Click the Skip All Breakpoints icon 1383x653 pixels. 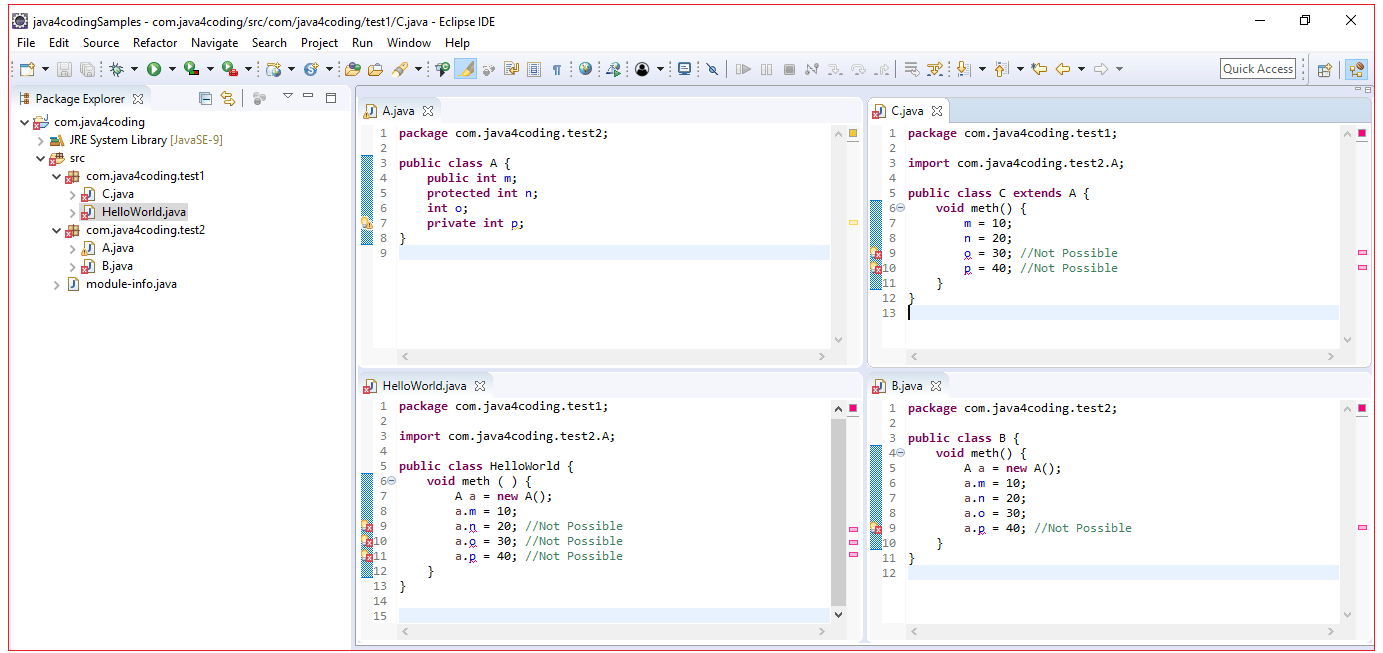pos(712,69)
